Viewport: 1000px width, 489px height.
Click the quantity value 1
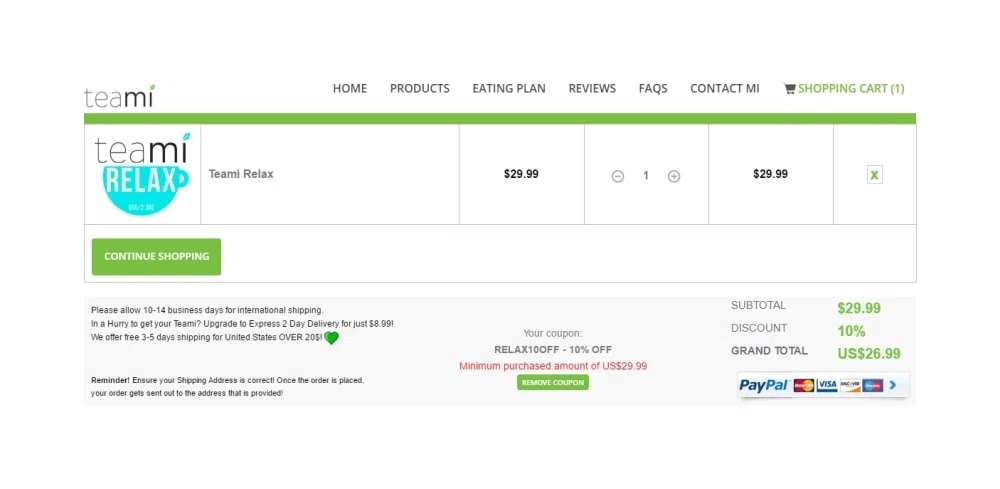[x=645, y=176]
